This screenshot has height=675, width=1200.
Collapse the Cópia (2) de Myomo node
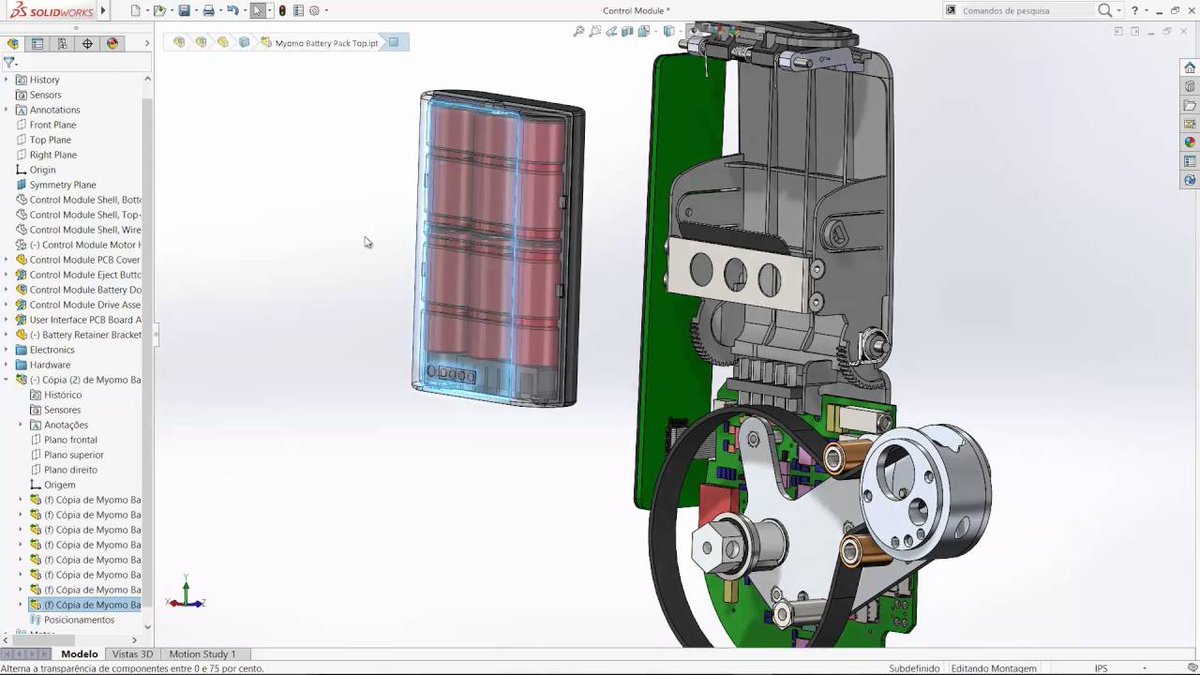tap(7, 380)
